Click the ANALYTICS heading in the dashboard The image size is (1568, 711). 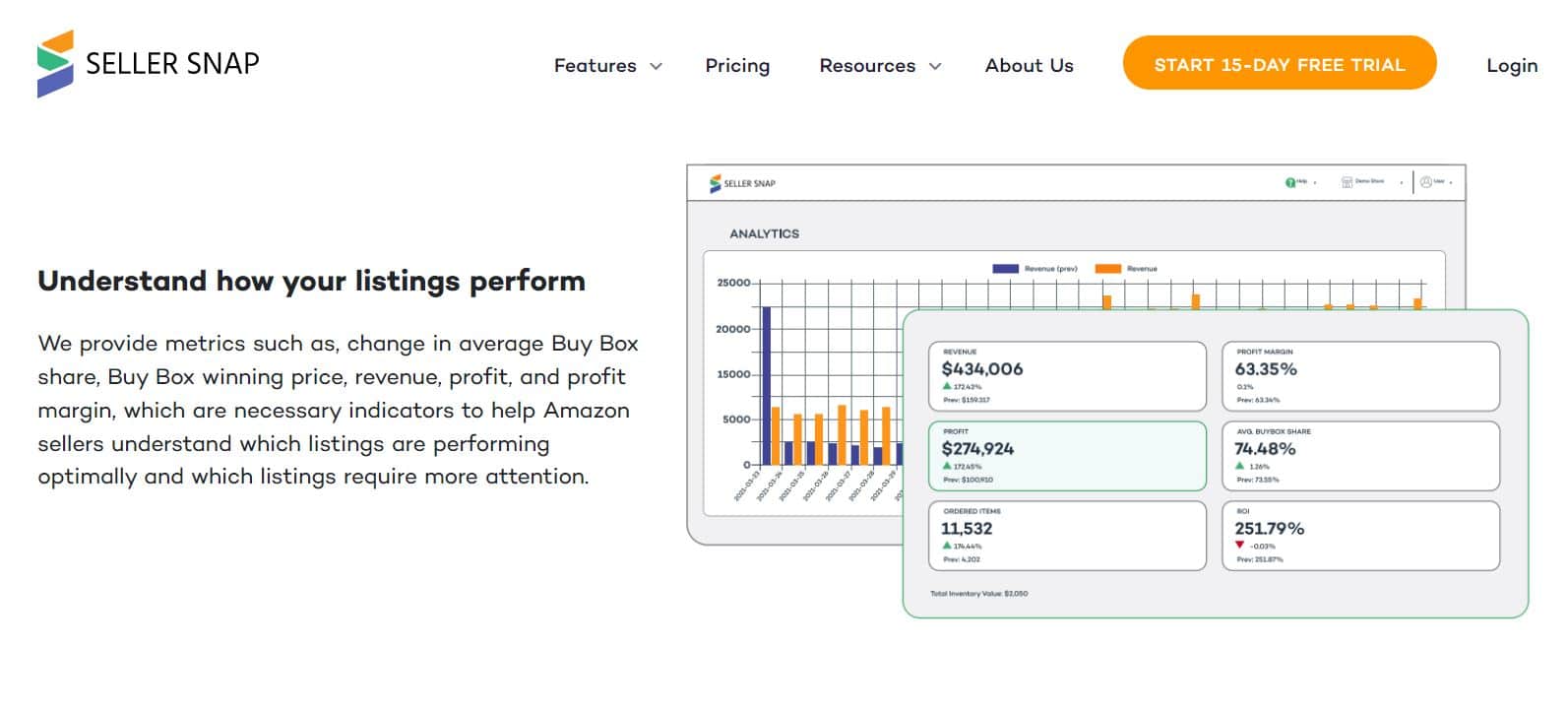tap(764, 233)
